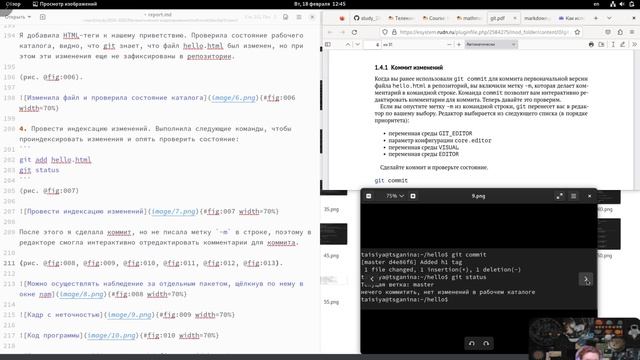Switch to the mathmod tab
This screenshot has width=640, height=360.
[469, 18]
